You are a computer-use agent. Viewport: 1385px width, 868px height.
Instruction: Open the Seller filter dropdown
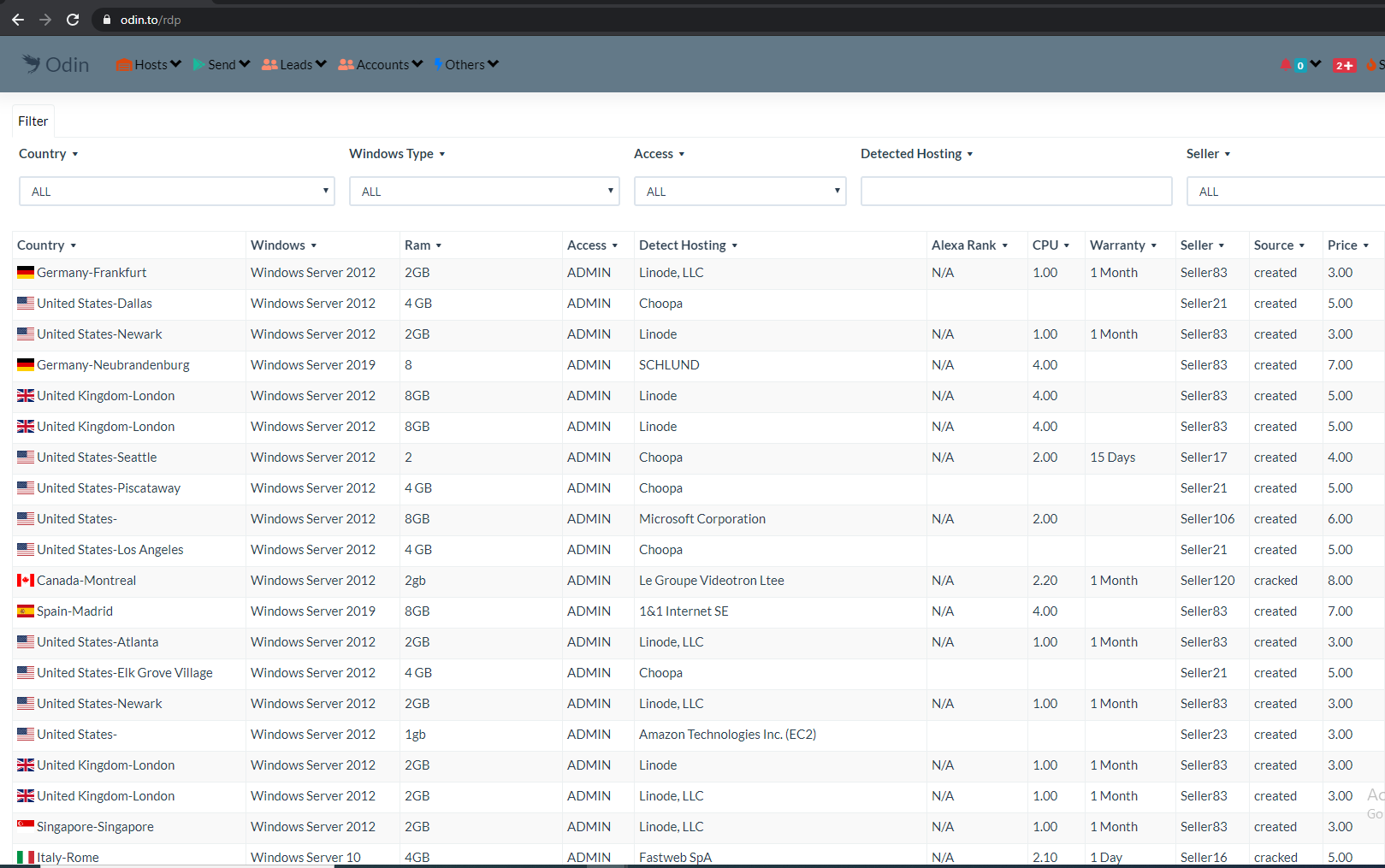pyautogui.click(x=1283, y=192)
